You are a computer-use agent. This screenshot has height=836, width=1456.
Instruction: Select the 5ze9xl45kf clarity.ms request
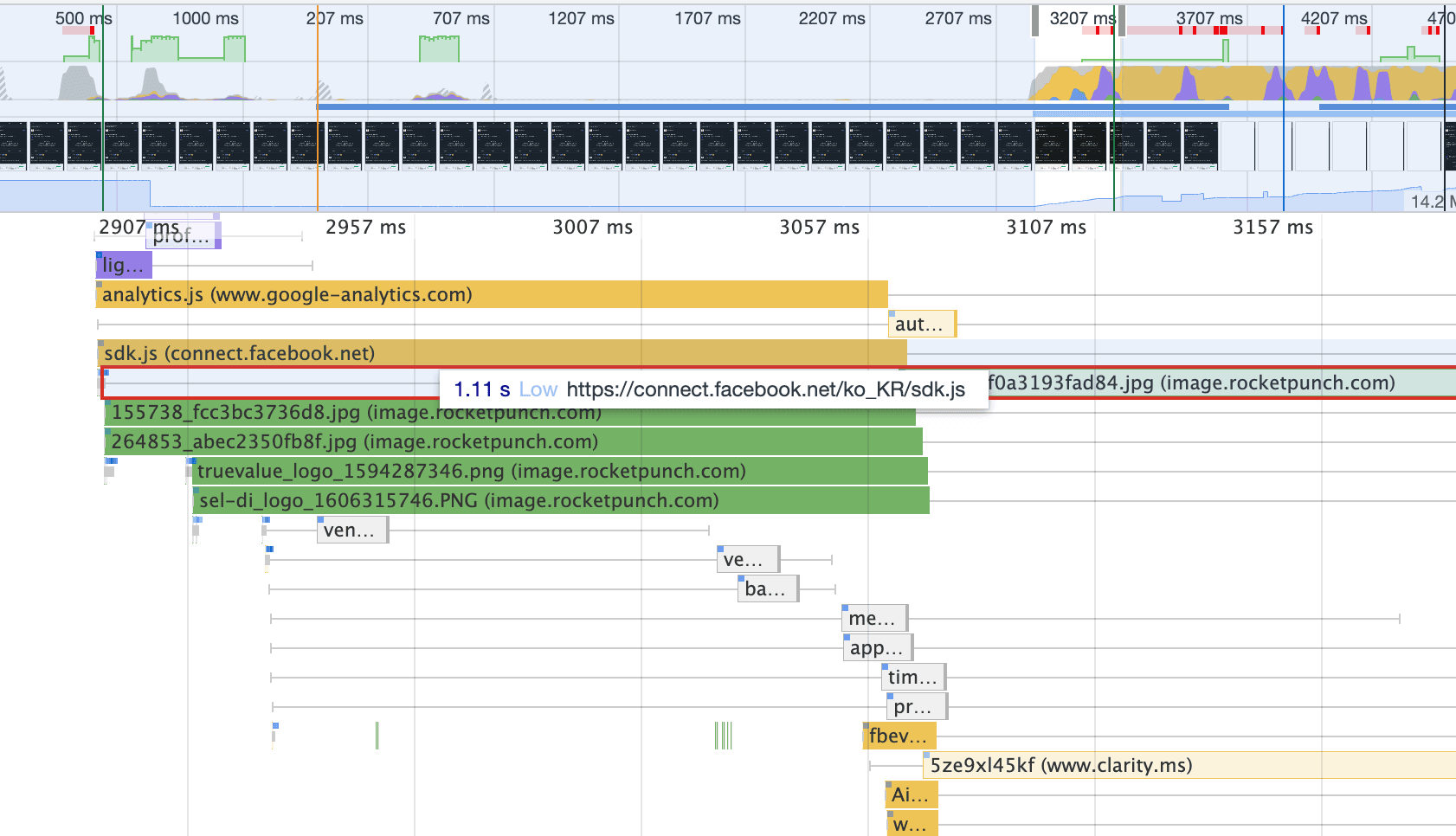tap(1189, 765)
